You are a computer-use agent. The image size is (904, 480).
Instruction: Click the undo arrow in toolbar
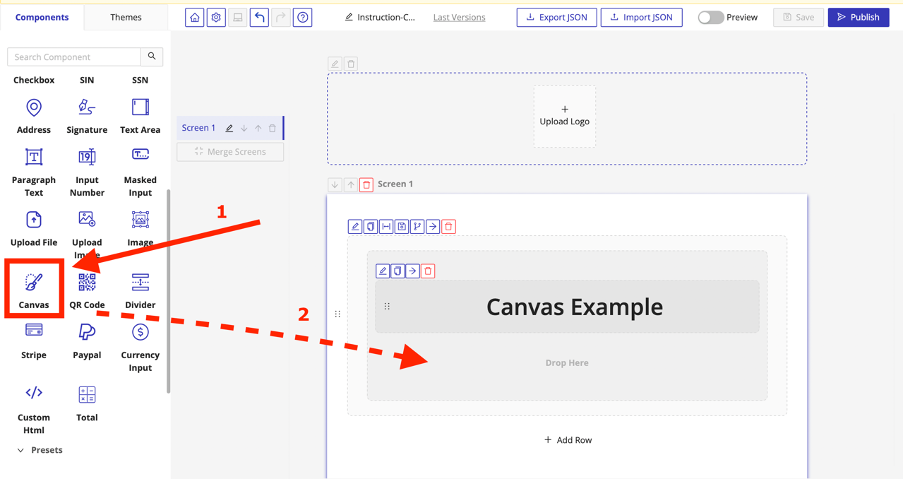pyautogui.click(x=259, y=17)
